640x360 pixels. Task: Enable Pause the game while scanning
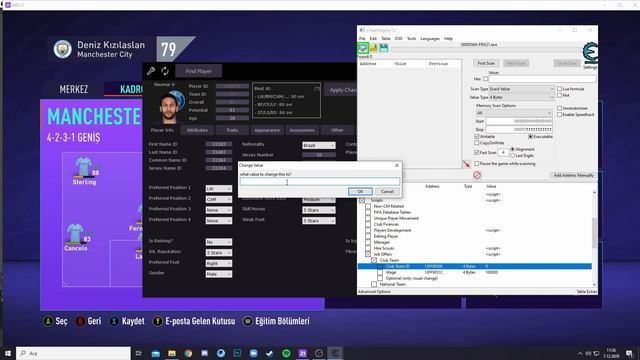(x=476, y=164)
